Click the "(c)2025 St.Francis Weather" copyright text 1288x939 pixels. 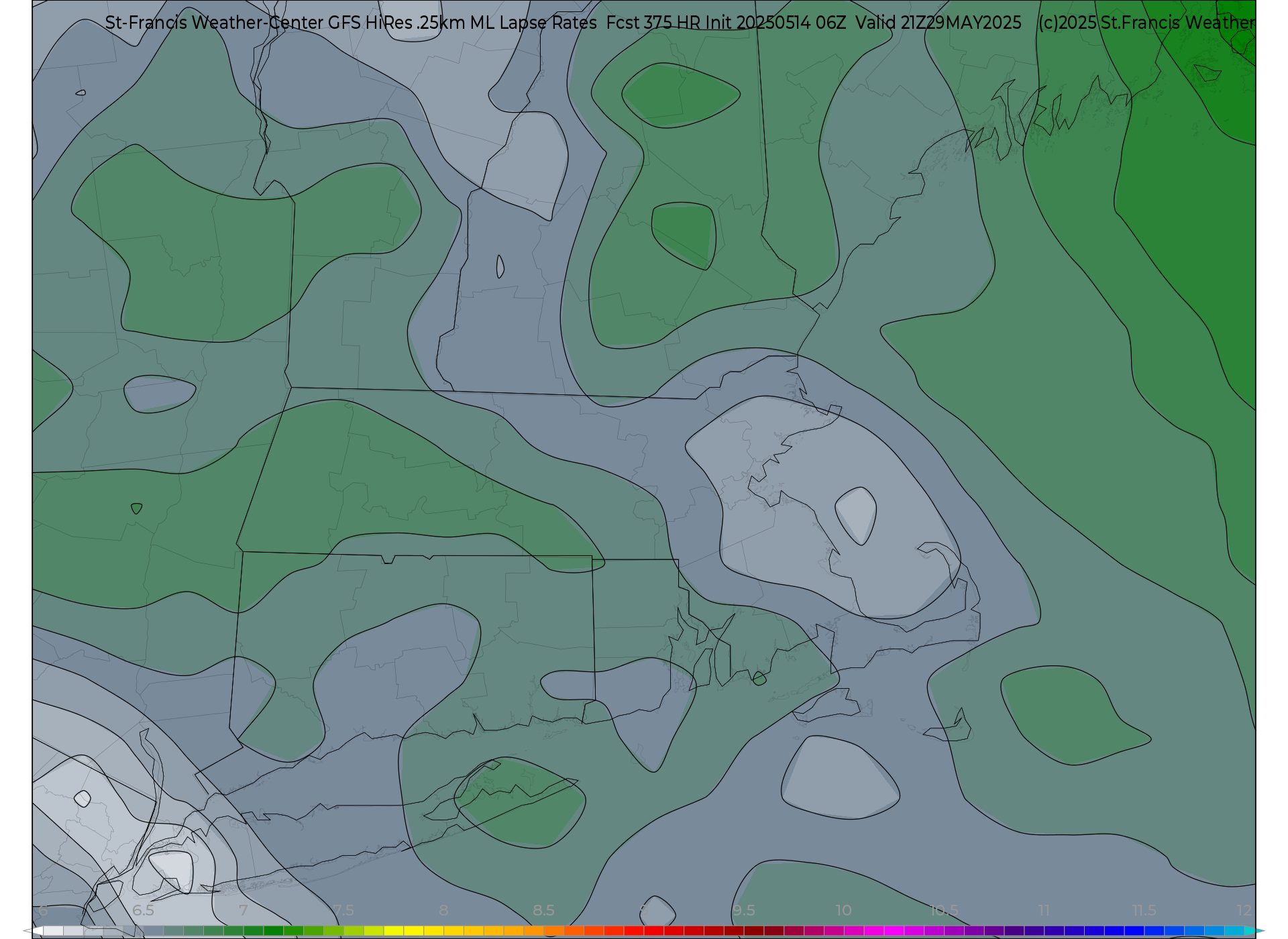pos(1146,23)
